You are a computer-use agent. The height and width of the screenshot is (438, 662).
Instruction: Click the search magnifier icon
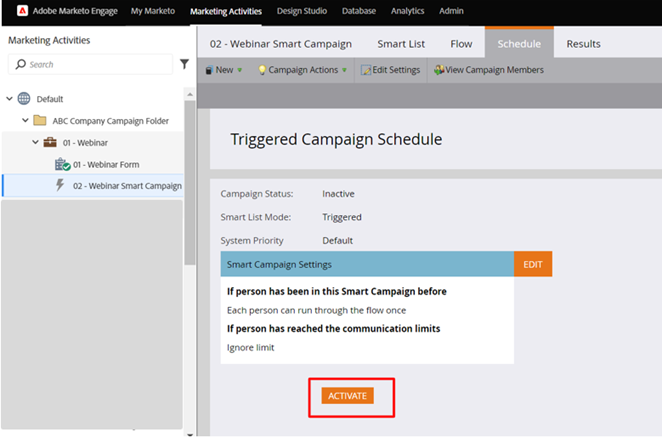pos(20,64)
